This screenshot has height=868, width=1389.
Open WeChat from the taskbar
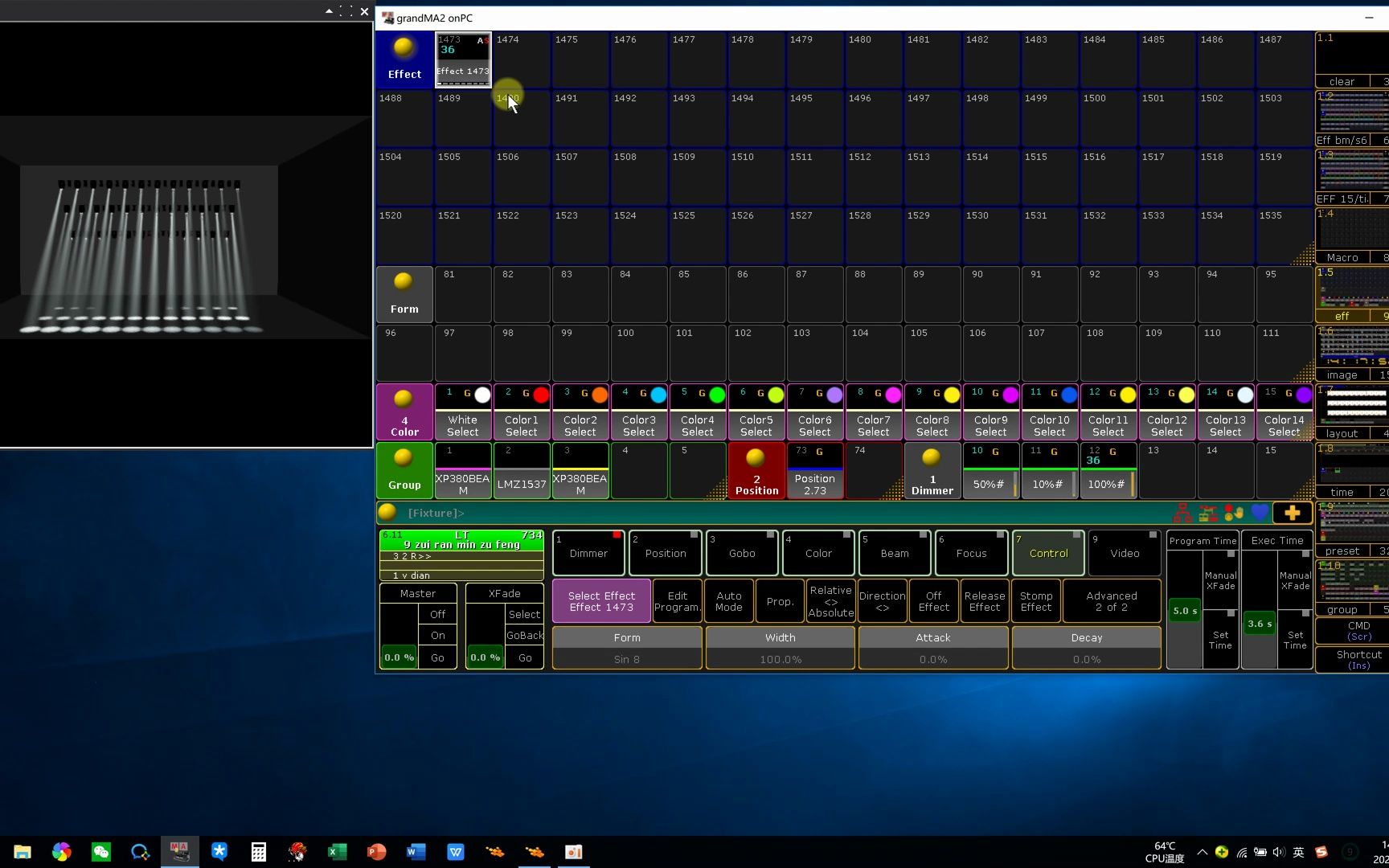click(x=101, y=852)
